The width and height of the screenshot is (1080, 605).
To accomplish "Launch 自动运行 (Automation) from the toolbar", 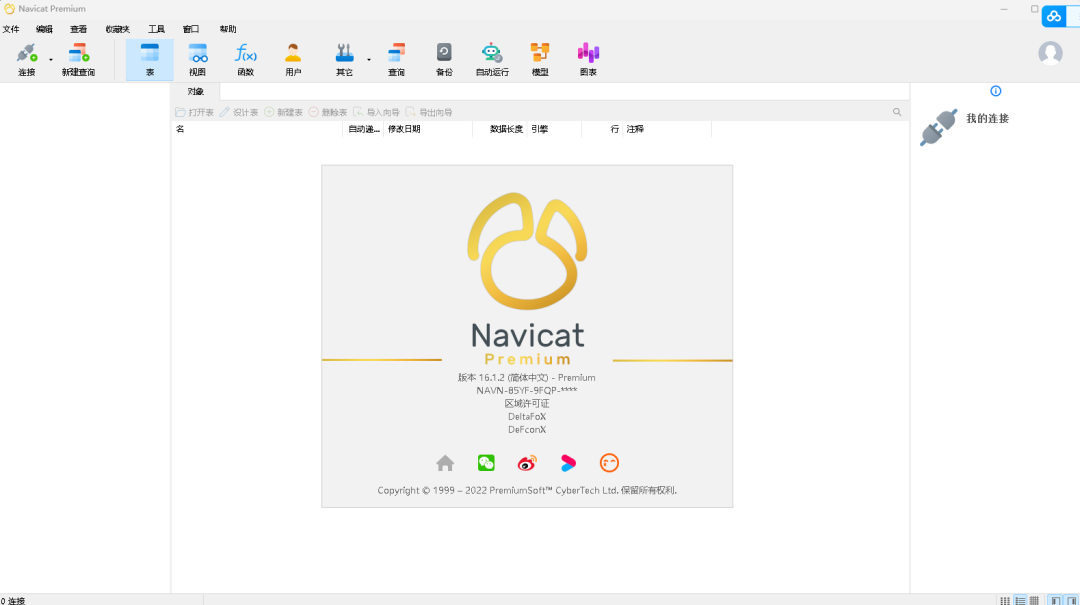I will [491, 58].
